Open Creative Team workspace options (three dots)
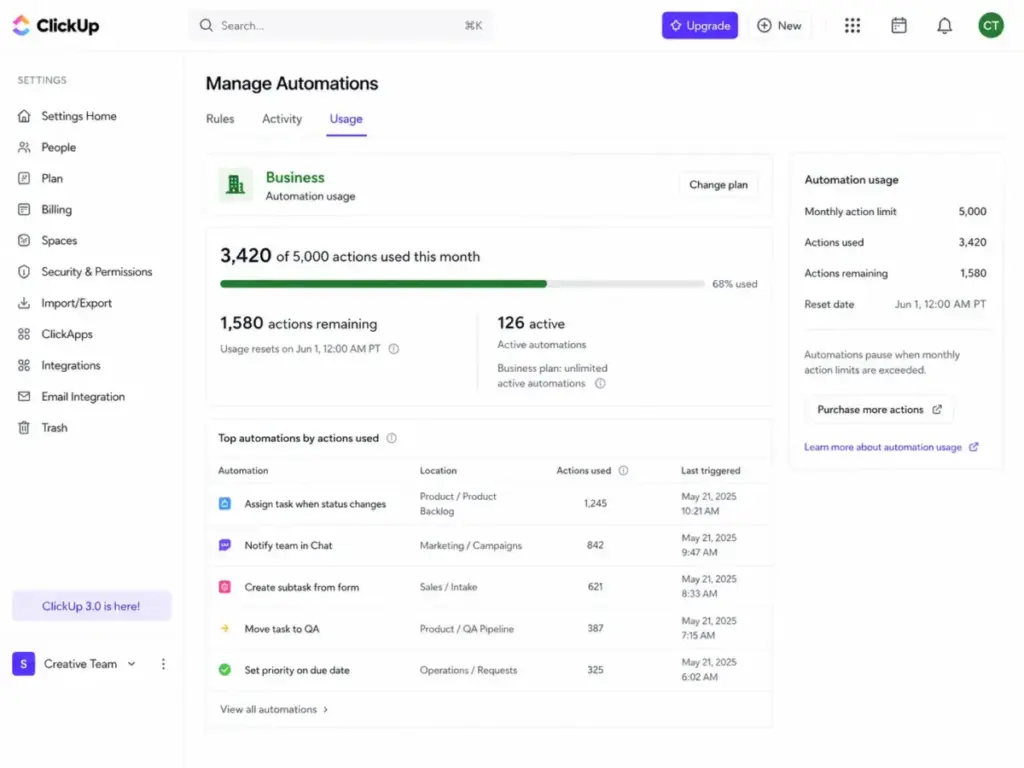 pos(163,664)
